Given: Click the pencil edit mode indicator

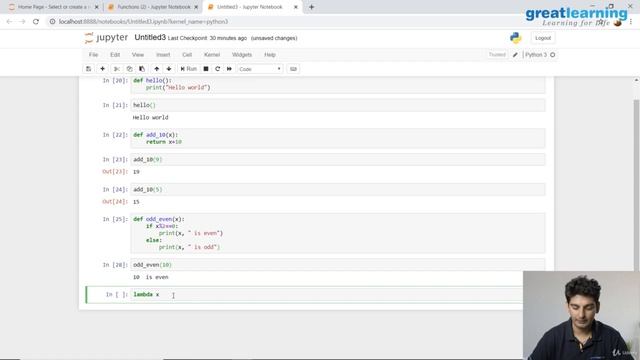Looking at the screenshot, I should 515,55.
